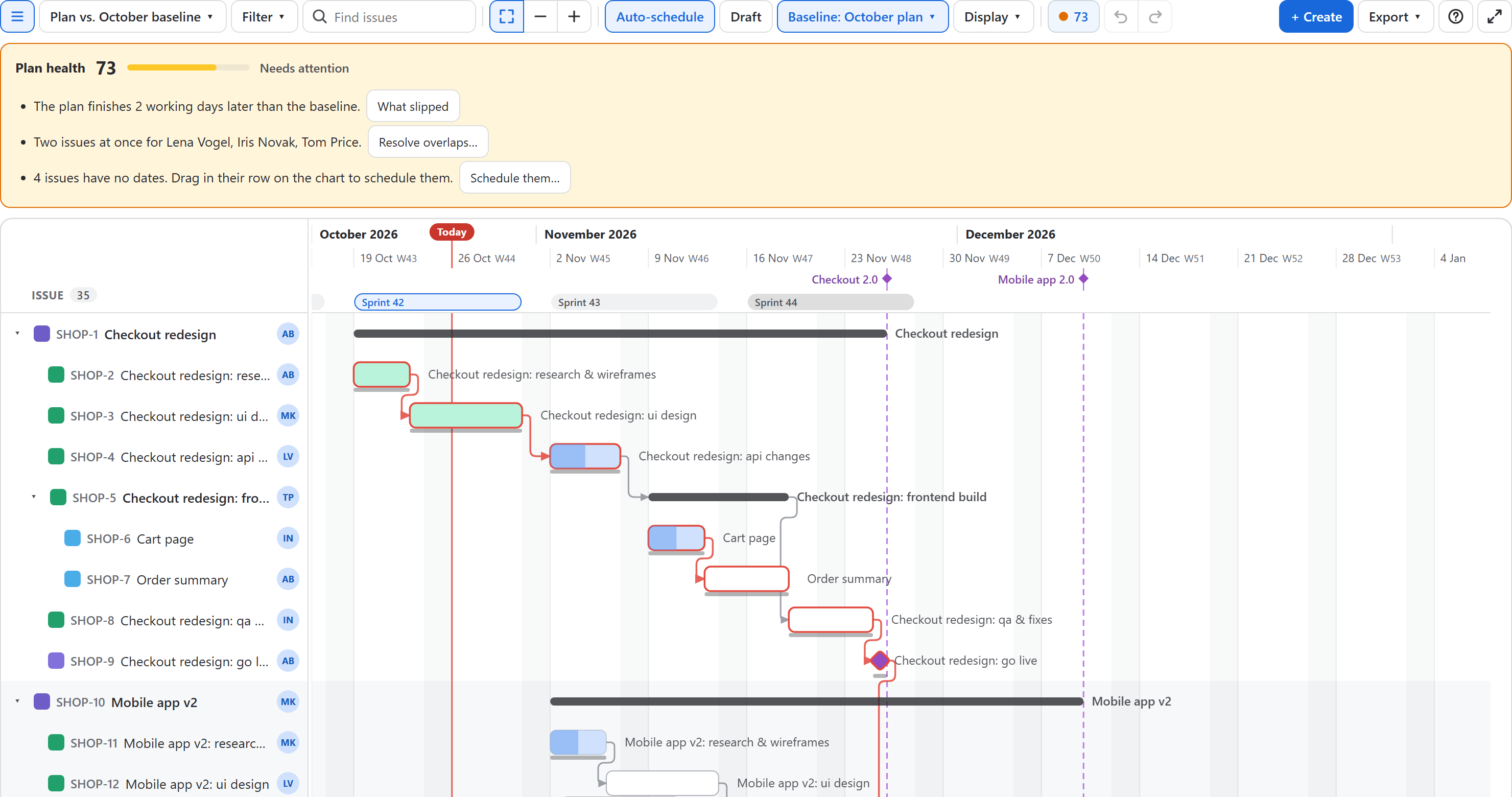Collapse the SHOP-10 Mobile app v2 group
The height and width of the screenshot is (797, 1512).
[x=17, y=701]
